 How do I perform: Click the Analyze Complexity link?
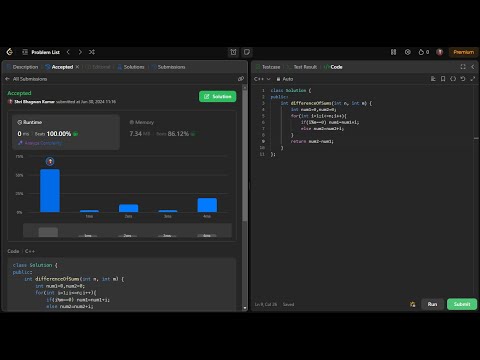(x=40, y=143)
